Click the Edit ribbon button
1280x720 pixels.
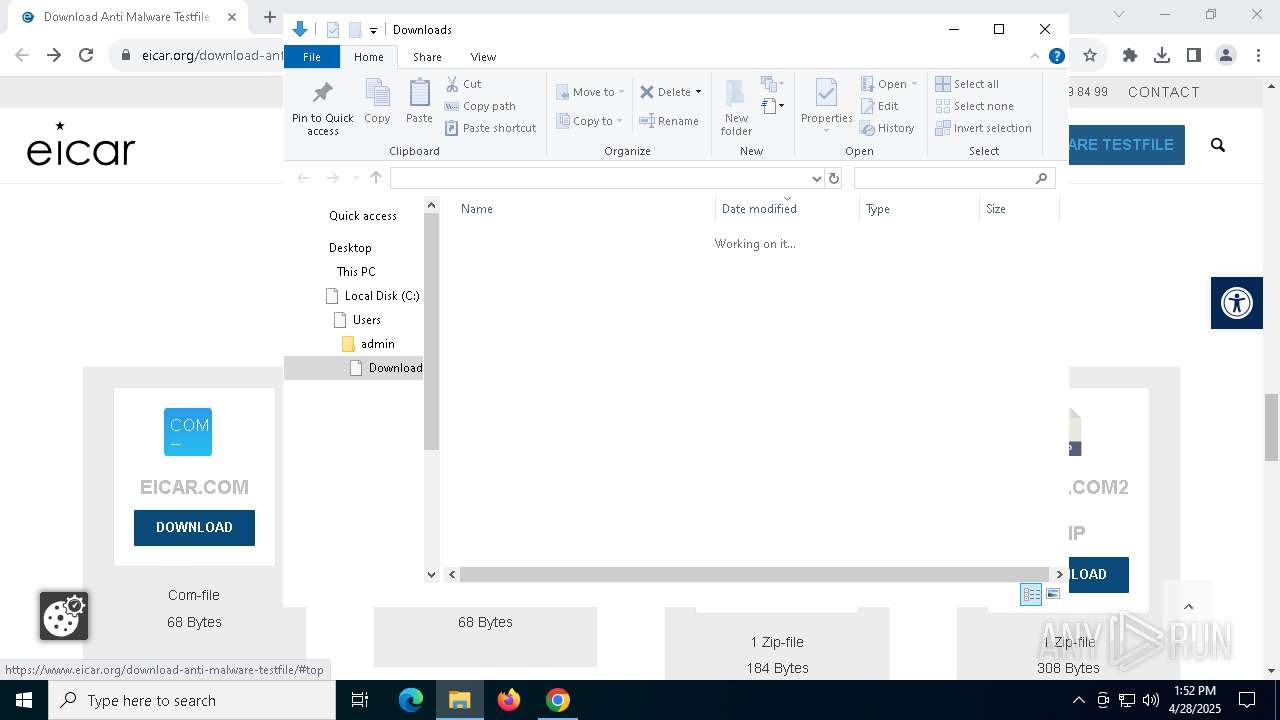(x=880, y=106)
